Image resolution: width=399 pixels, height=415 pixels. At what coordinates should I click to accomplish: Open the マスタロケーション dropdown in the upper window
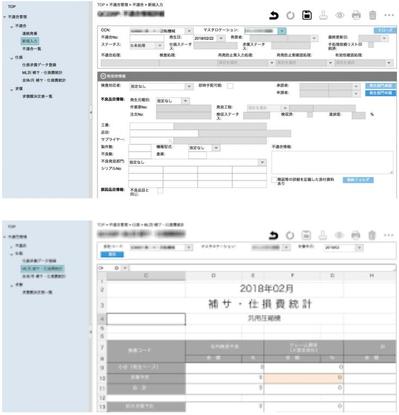click(x=282, y=31)
